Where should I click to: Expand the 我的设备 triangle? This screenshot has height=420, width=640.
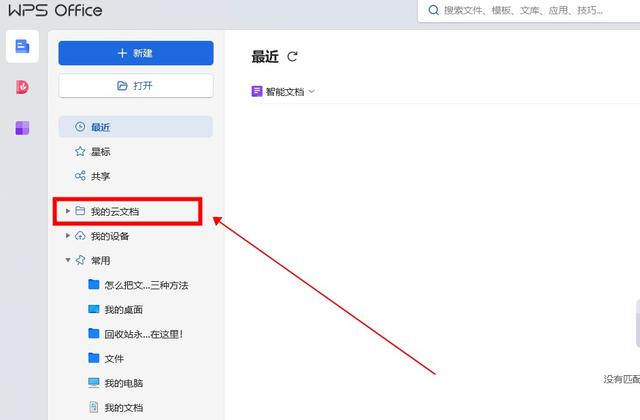click(x=68, y=236)
